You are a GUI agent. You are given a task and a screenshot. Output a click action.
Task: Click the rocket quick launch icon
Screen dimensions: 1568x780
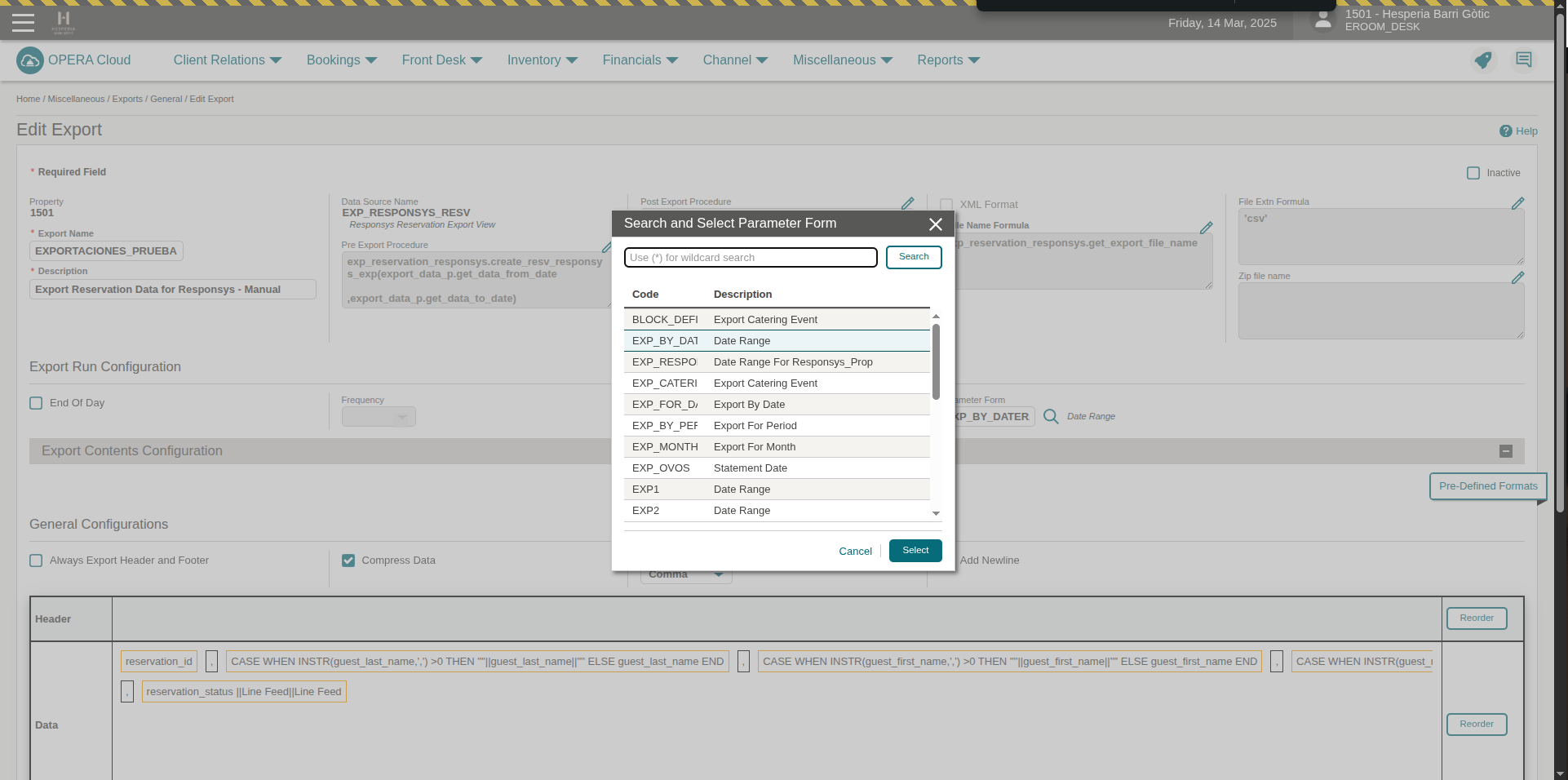pyautogui.click(x=1482, y=60)
